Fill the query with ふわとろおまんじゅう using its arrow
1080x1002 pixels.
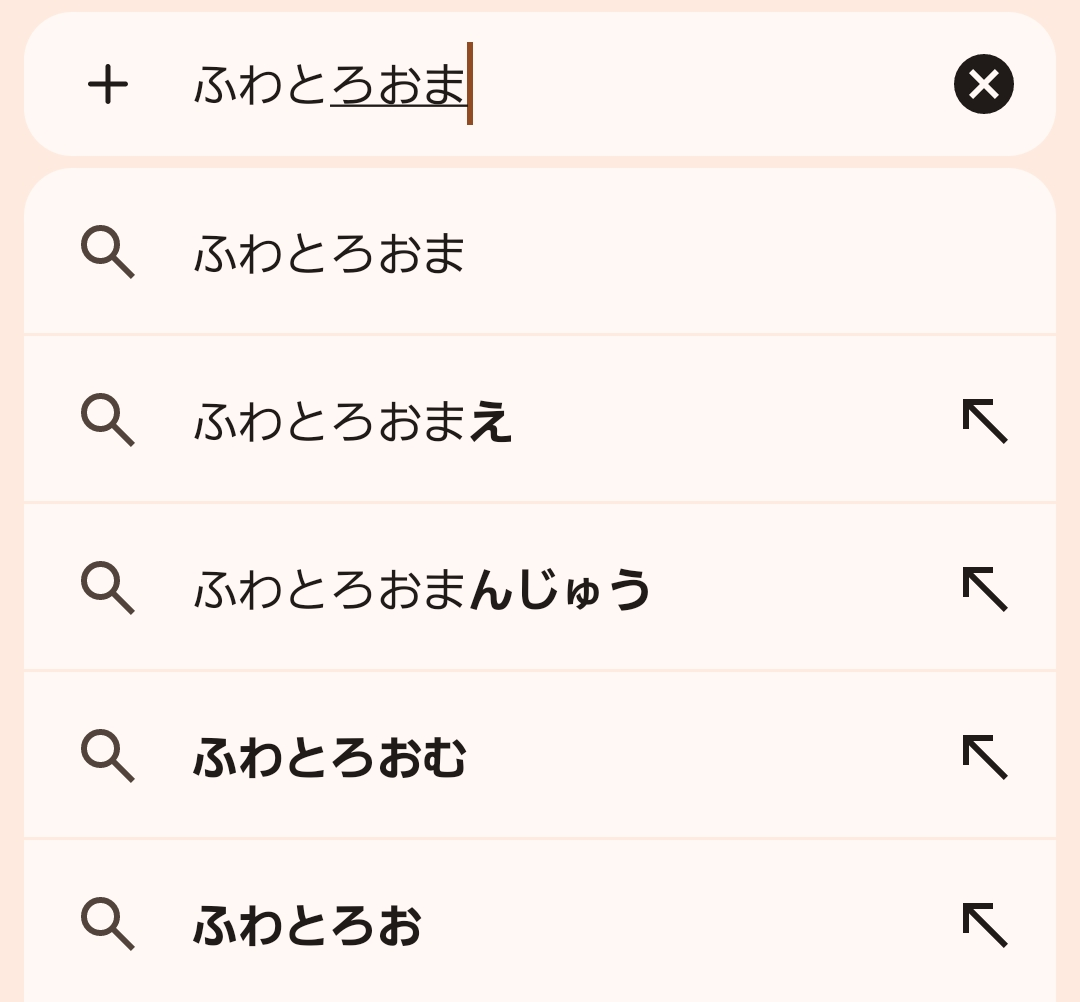point(984,589)
